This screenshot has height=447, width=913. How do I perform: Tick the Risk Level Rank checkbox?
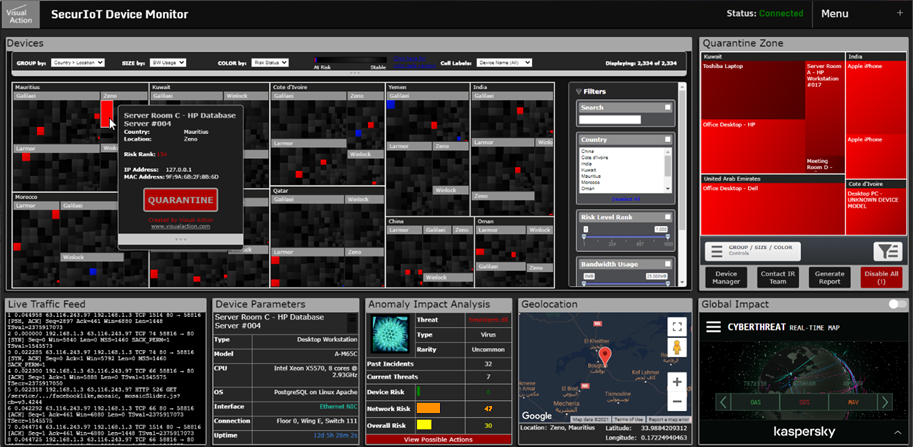coord(667,216)
